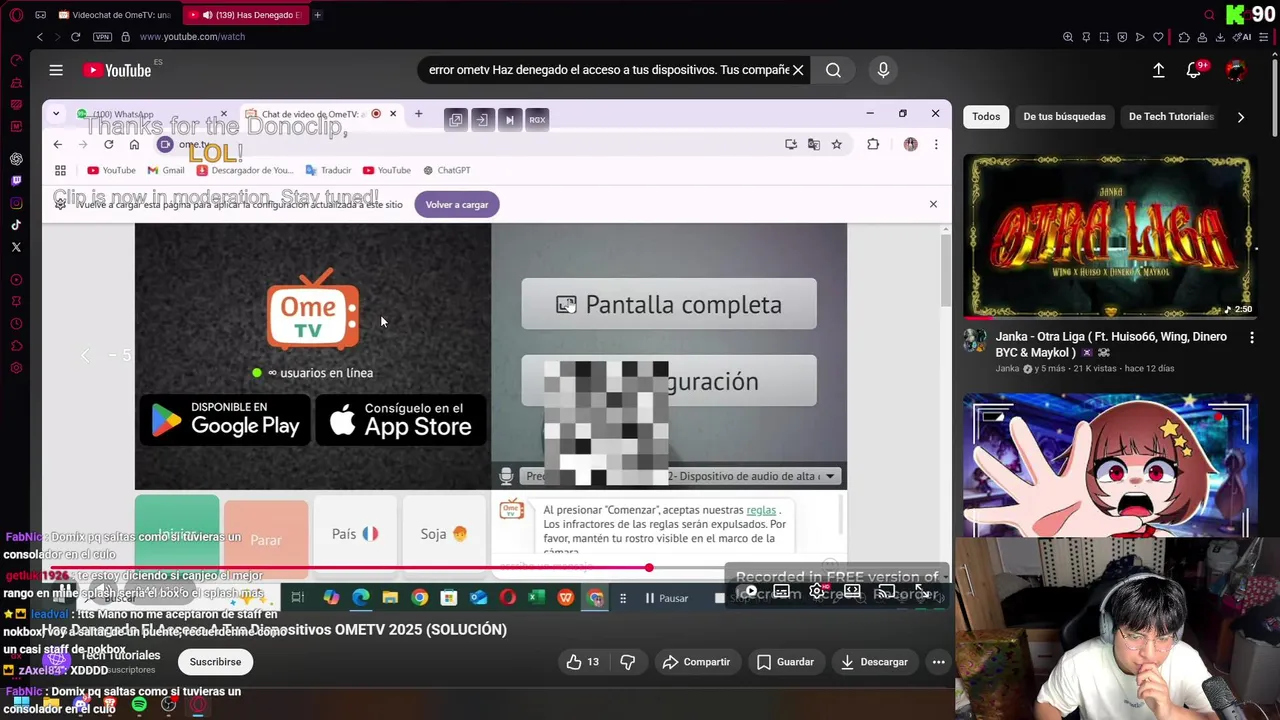
Task: Open options menu for Janka - Otra Liga video
Action: tap(1251, 338)
